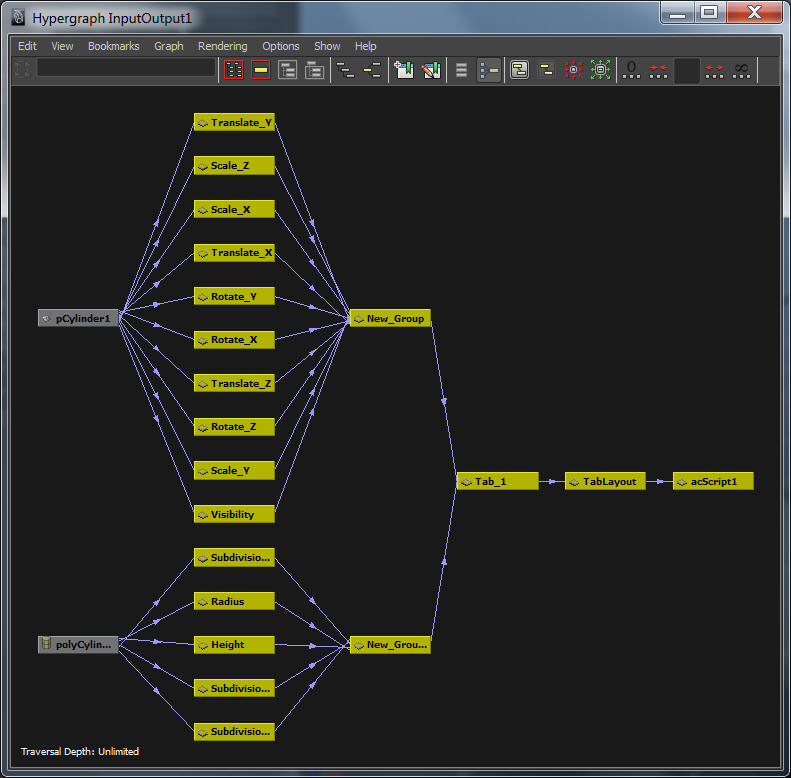The image size is (791, 778).
Task: Click the Frame All icon in toolbar
Action: [233, 70]
